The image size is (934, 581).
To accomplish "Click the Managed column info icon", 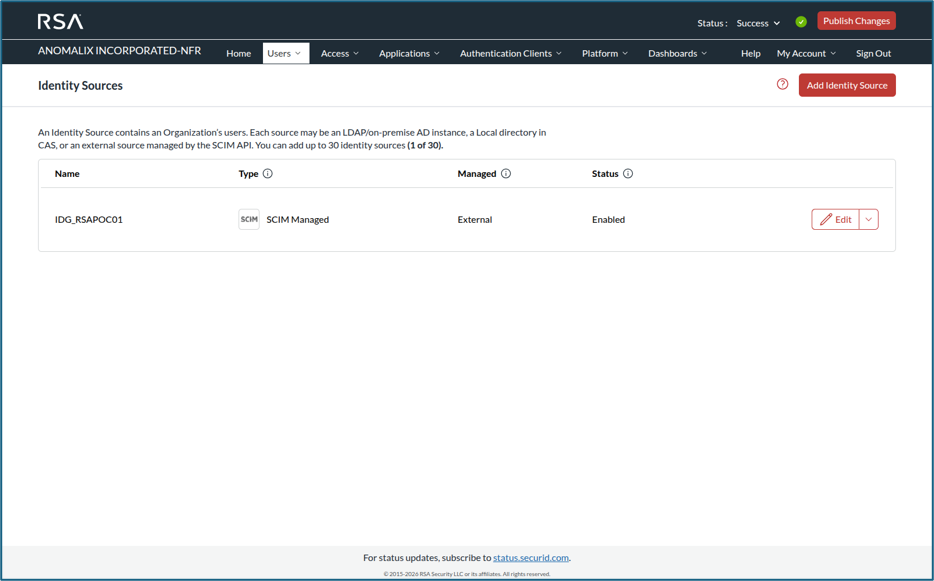I will click(506, 173).
